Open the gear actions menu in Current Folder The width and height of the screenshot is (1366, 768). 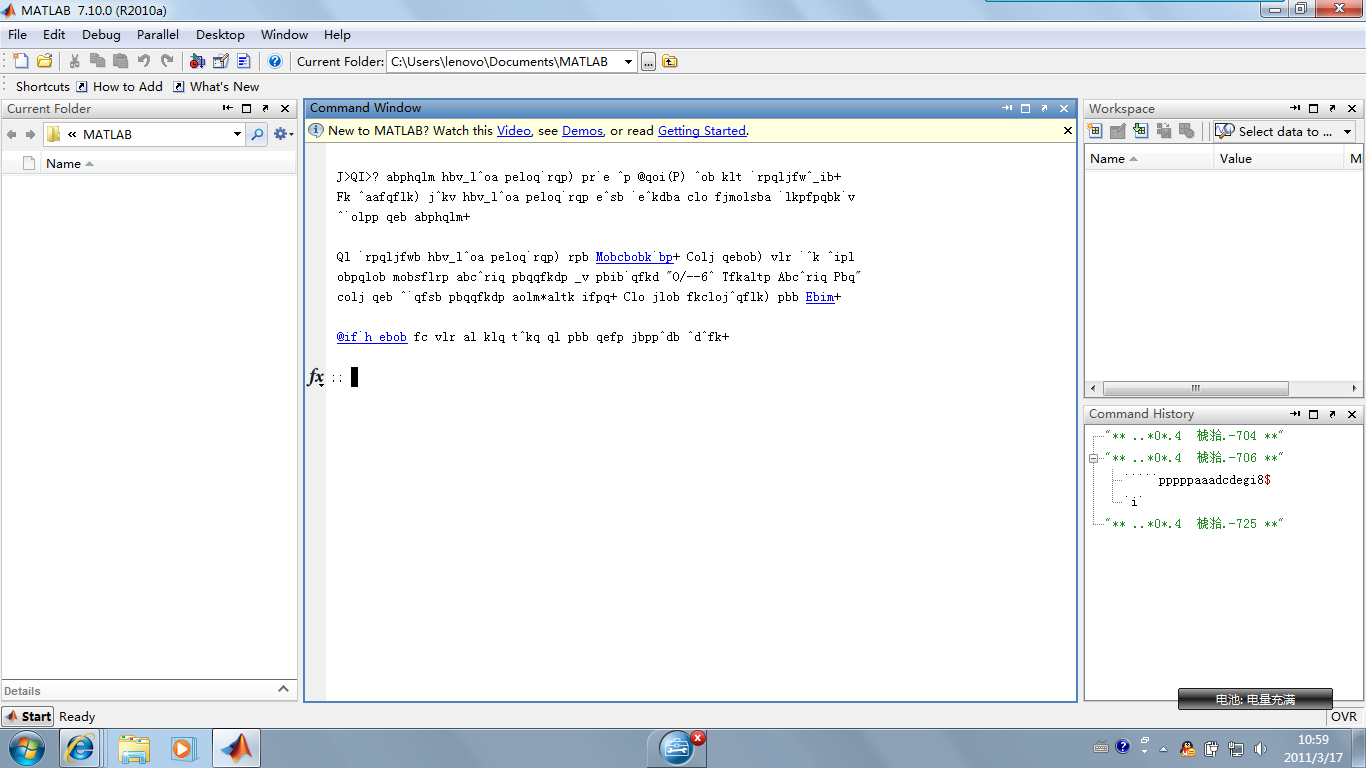tap(283, 134)
